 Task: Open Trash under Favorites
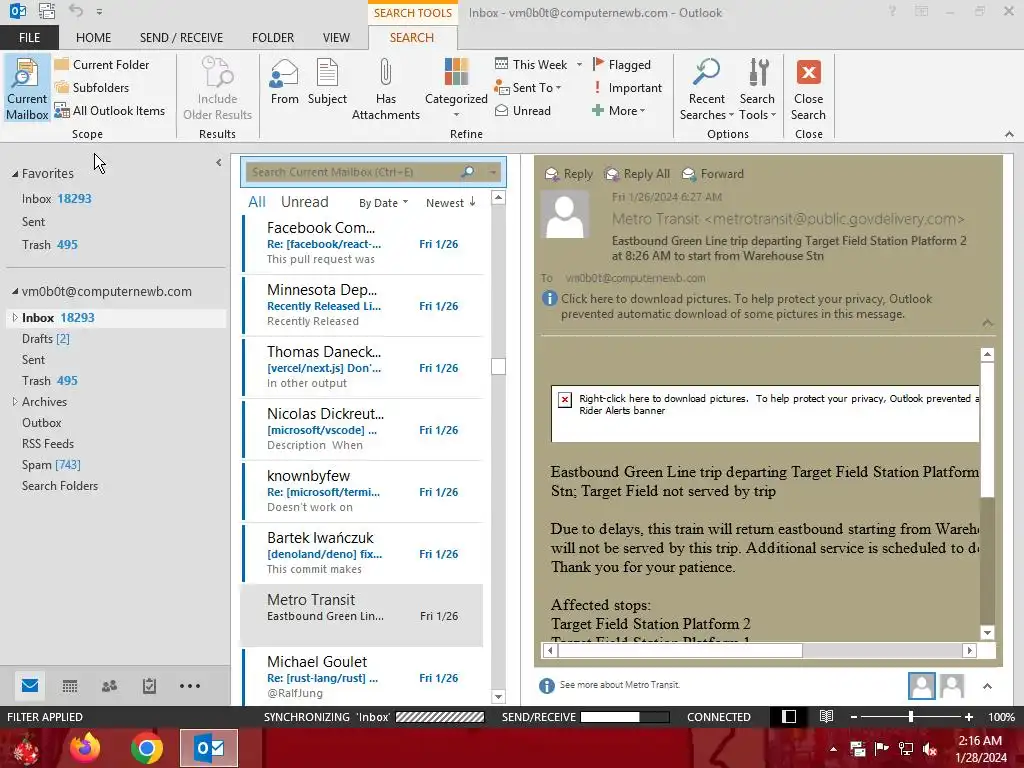pyautogui.click(x=50, y=245)
